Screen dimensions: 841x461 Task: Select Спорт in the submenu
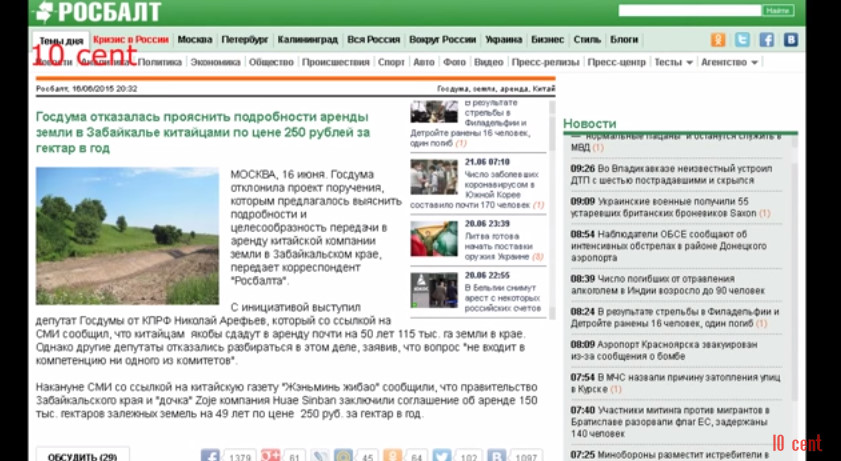(391, 62)
